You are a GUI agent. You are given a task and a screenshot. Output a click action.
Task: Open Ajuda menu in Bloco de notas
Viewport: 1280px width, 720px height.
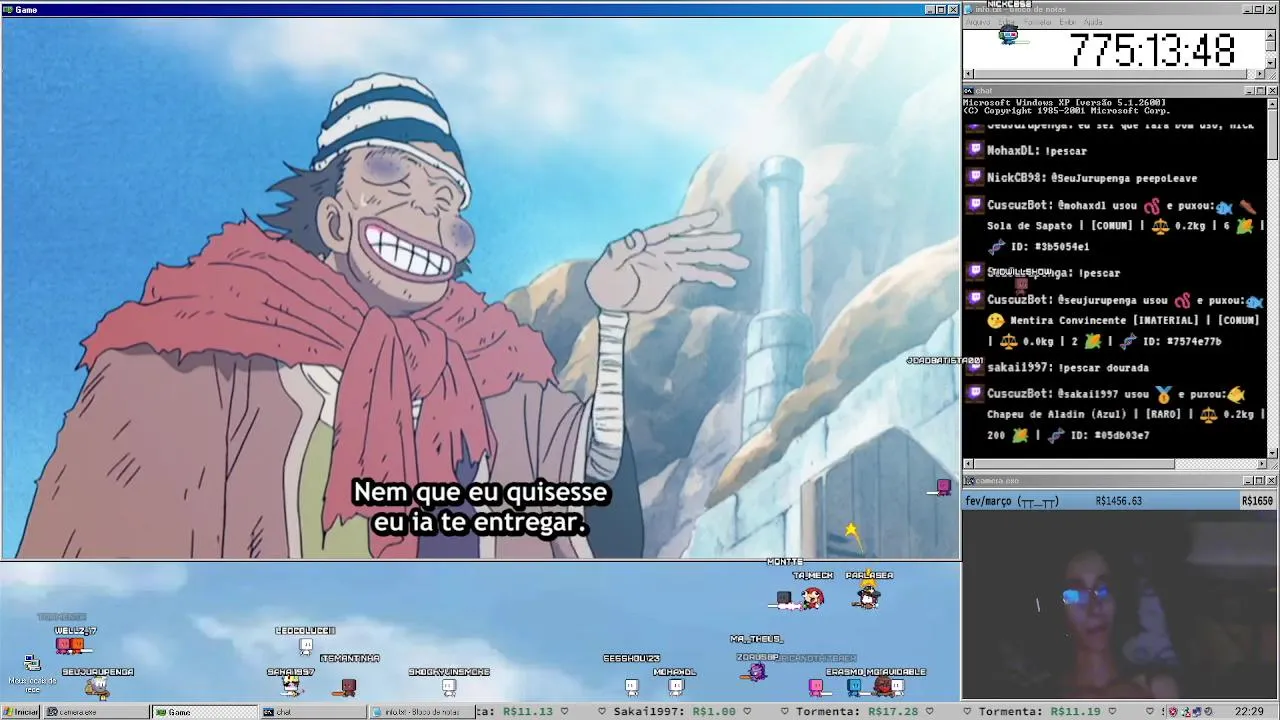pos(1093,22)
